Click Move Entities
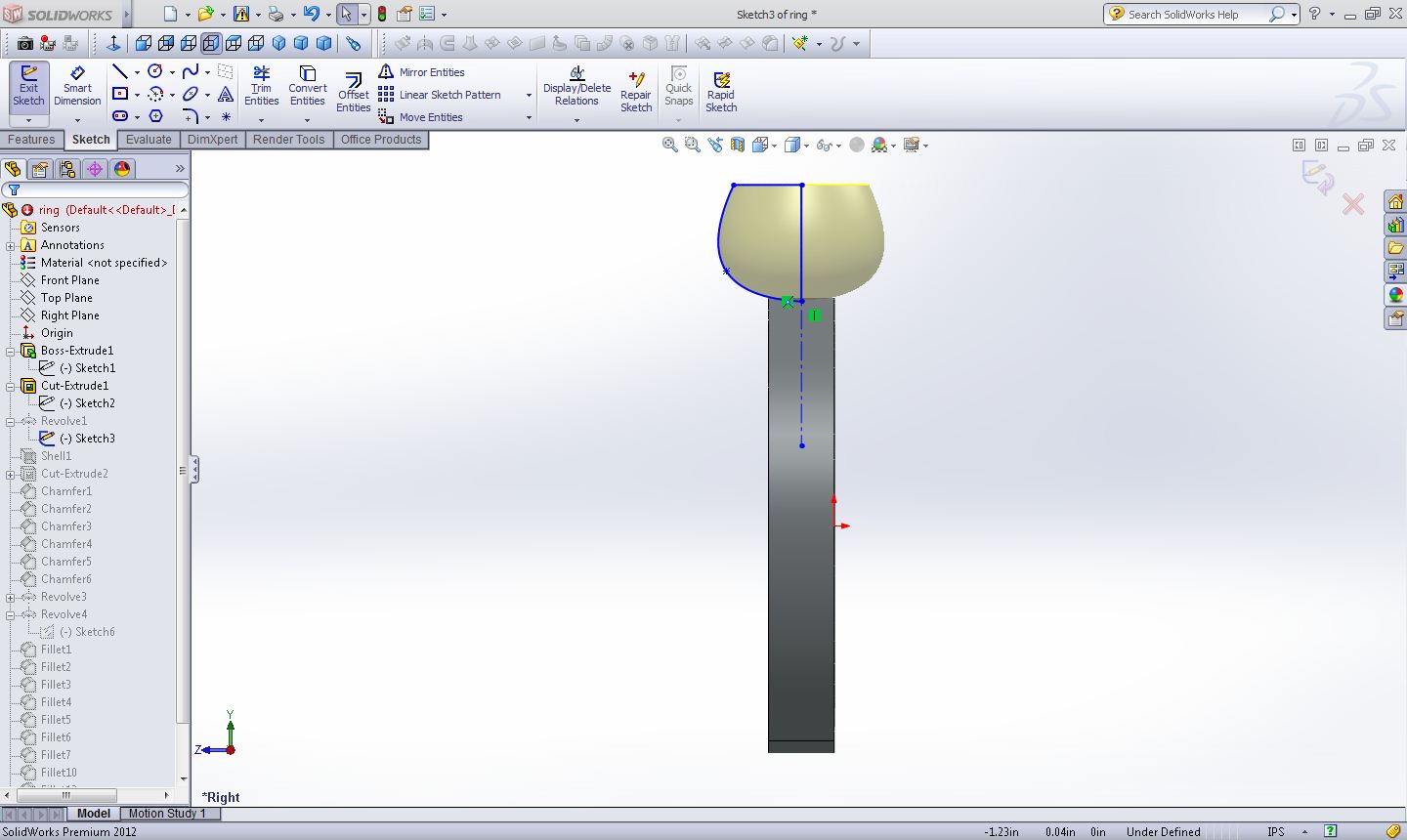This screenshot has width=1407, height=840. point(421,117)
